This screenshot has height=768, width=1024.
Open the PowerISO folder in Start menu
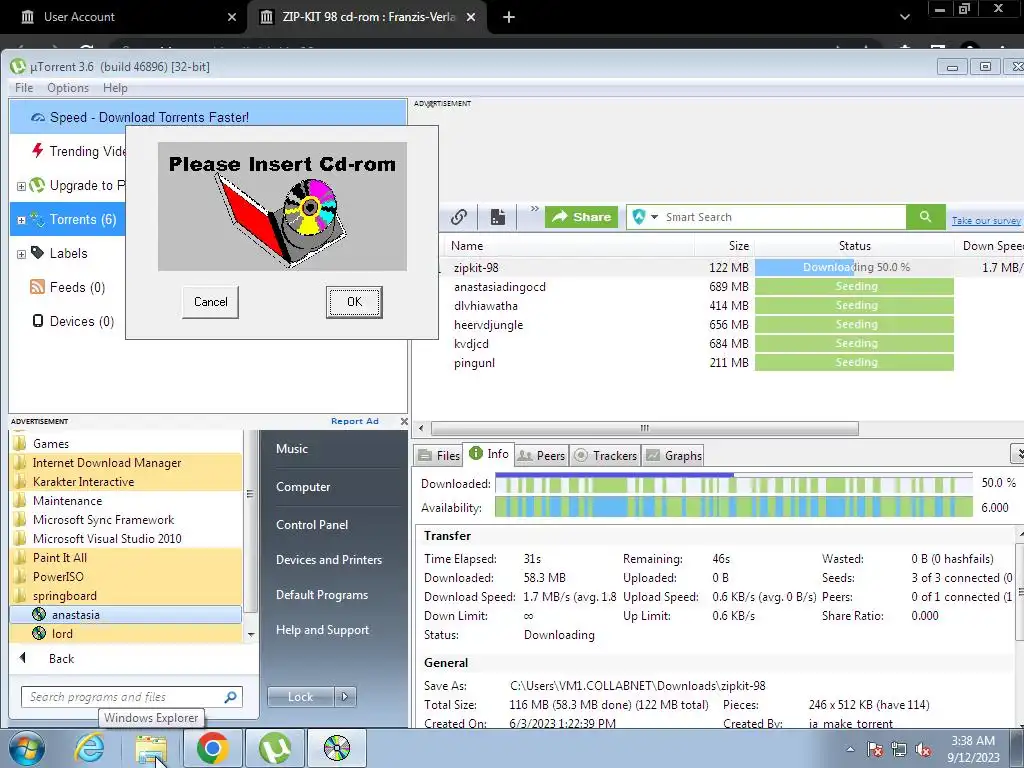point(126,577)
